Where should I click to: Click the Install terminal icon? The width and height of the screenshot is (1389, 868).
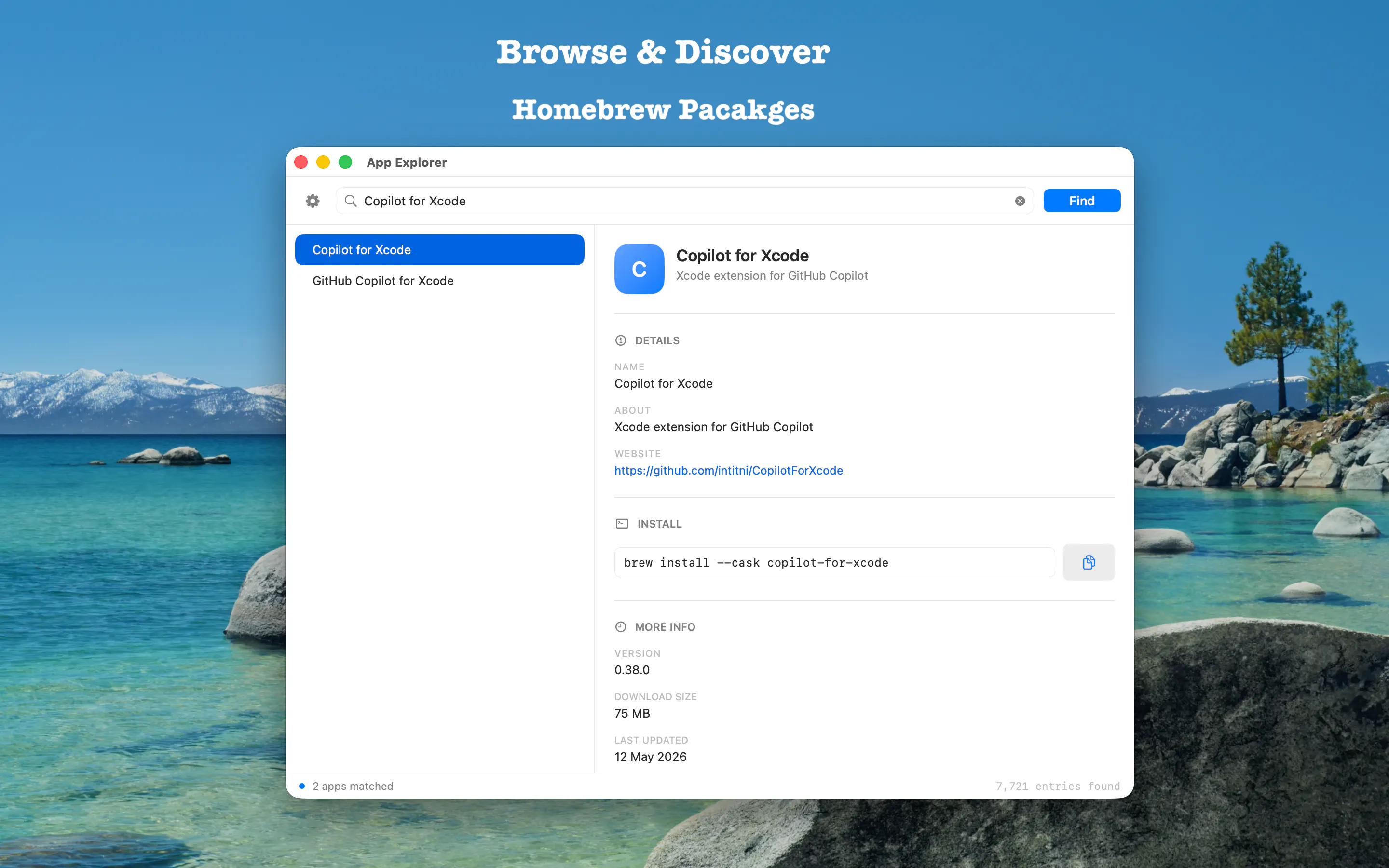(x=622, y=524)
